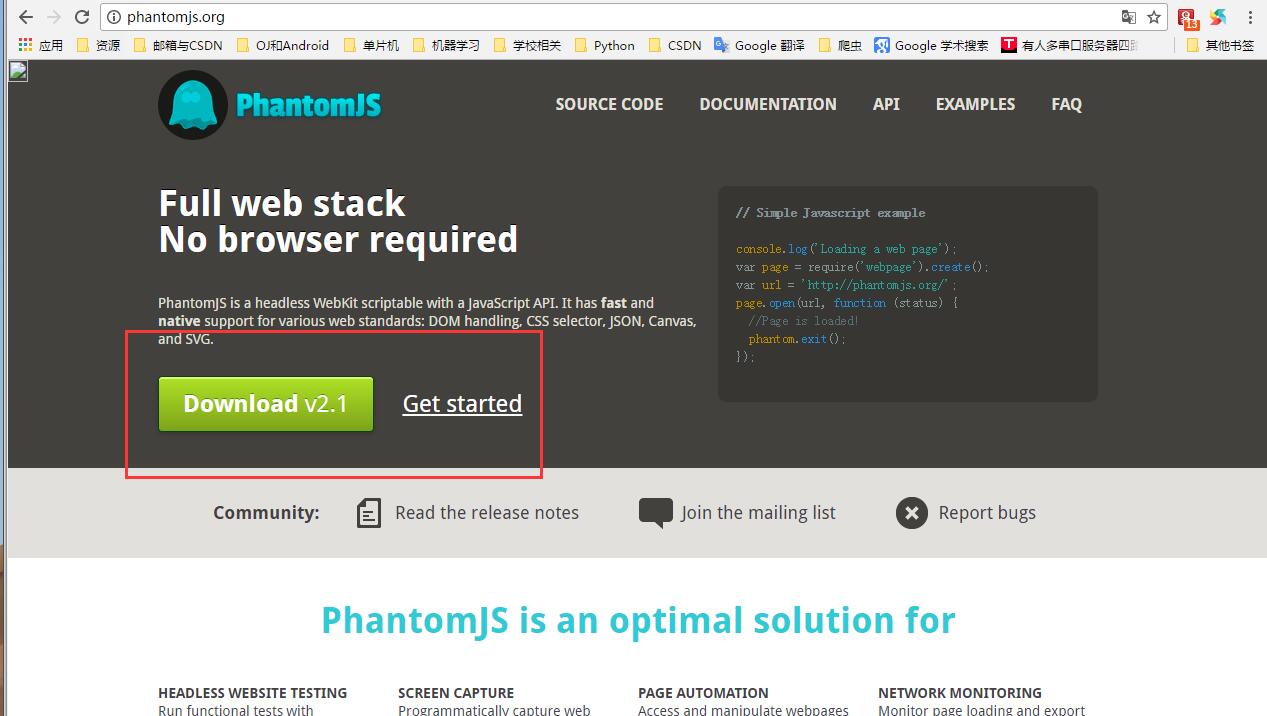Open the Report bugs link

tap(987, 513)
